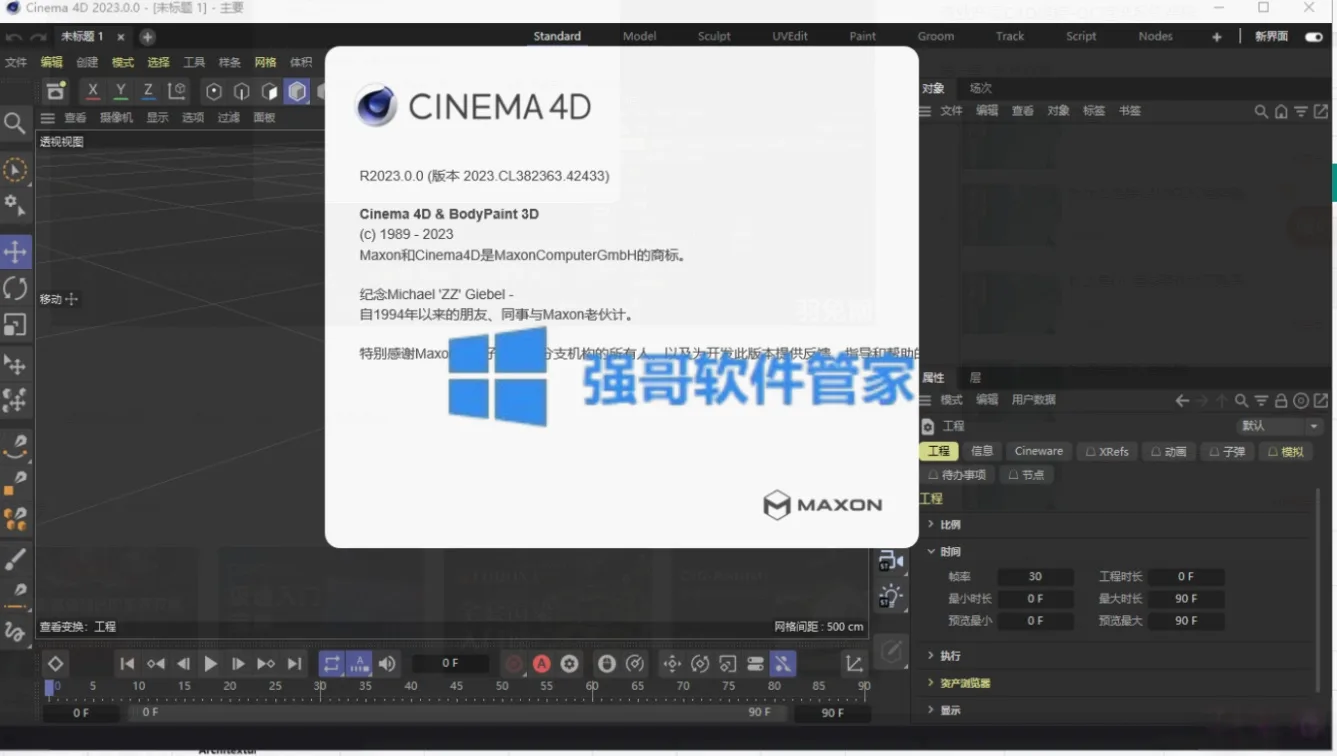Viewport: 1337px width, 756px height.
Task: Select the brush paint tool icon
Action: pyautogui.click(x=15, y=559)
